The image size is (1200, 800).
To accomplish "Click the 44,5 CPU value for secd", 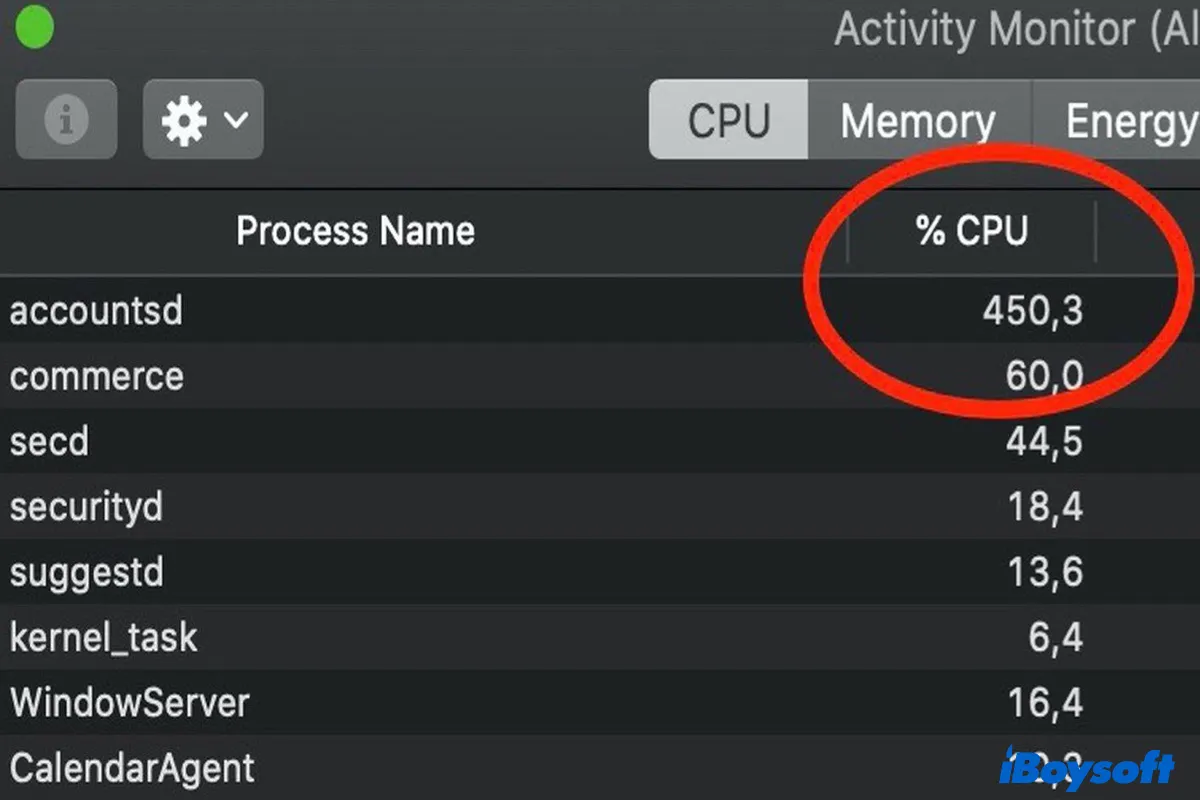I will (x=1044, y=441).
